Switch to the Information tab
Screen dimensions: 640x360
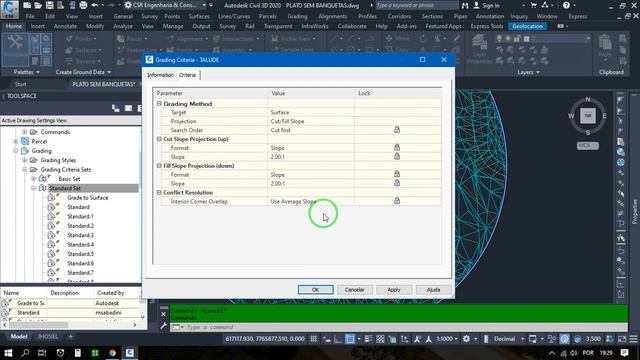tap(160, 75)
